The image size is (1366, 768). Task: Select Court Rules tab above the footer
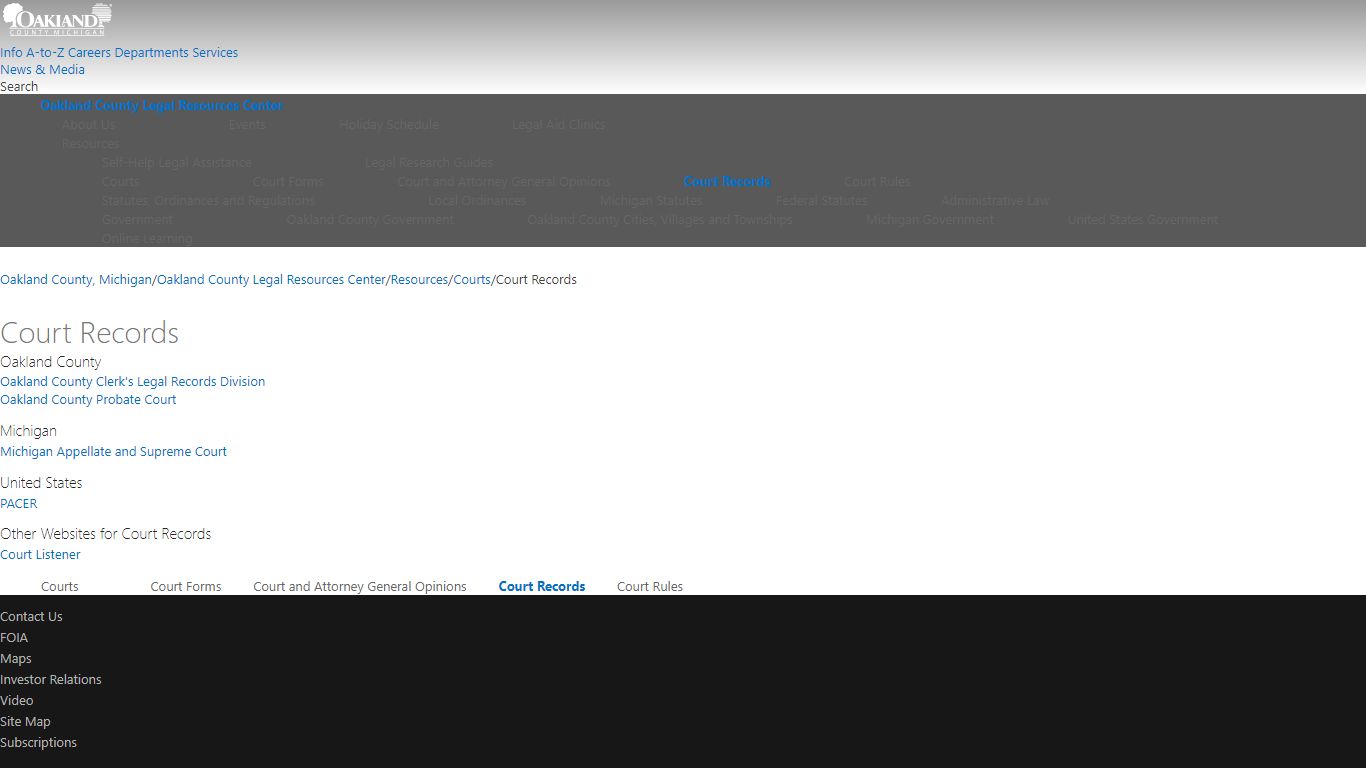[650, 587]
